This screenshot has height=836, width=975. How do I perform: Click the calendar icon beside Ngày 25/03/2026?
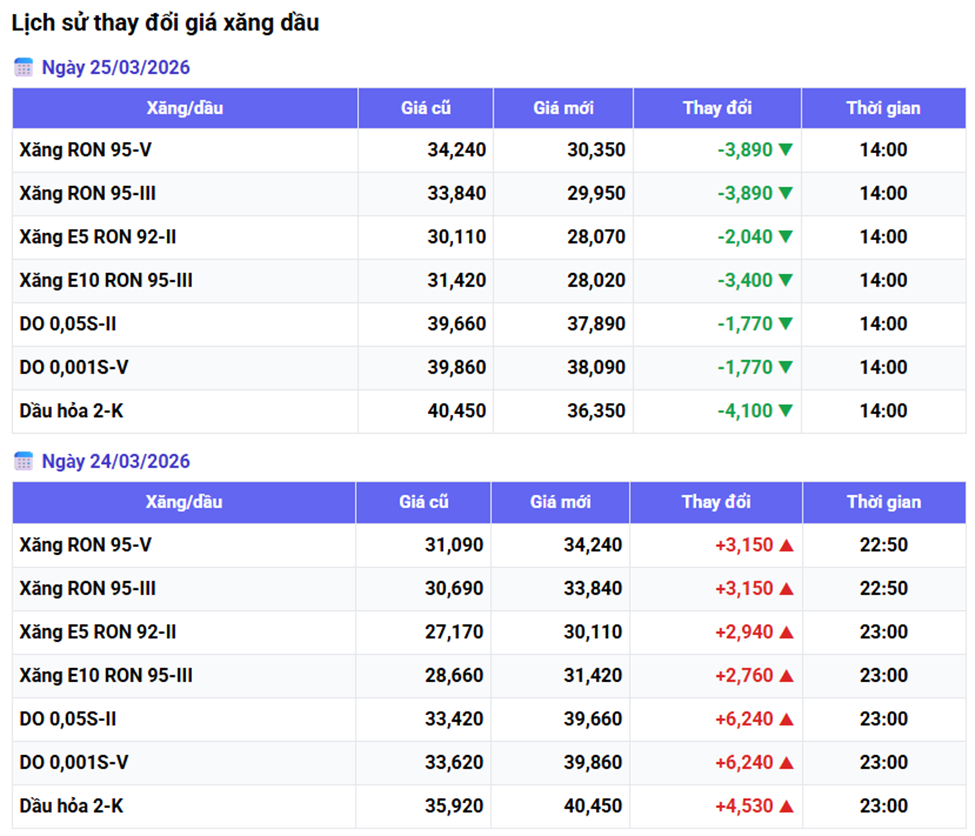[x=23, y=68]
